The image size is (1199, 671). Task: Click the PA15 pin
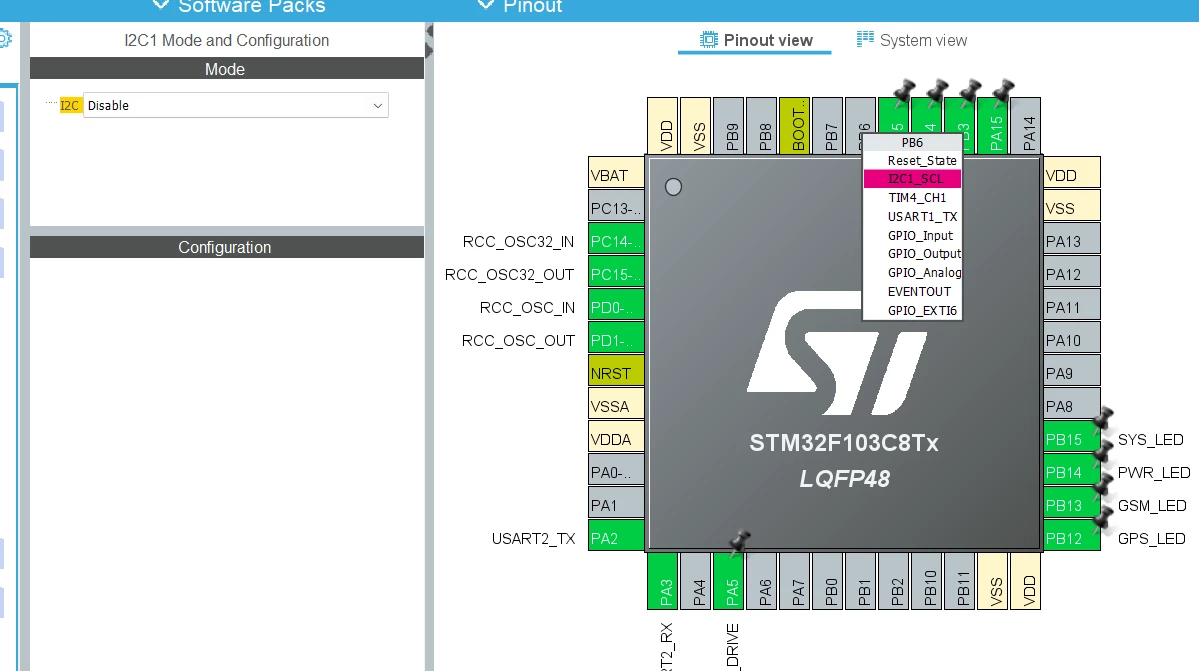(993, 126)
